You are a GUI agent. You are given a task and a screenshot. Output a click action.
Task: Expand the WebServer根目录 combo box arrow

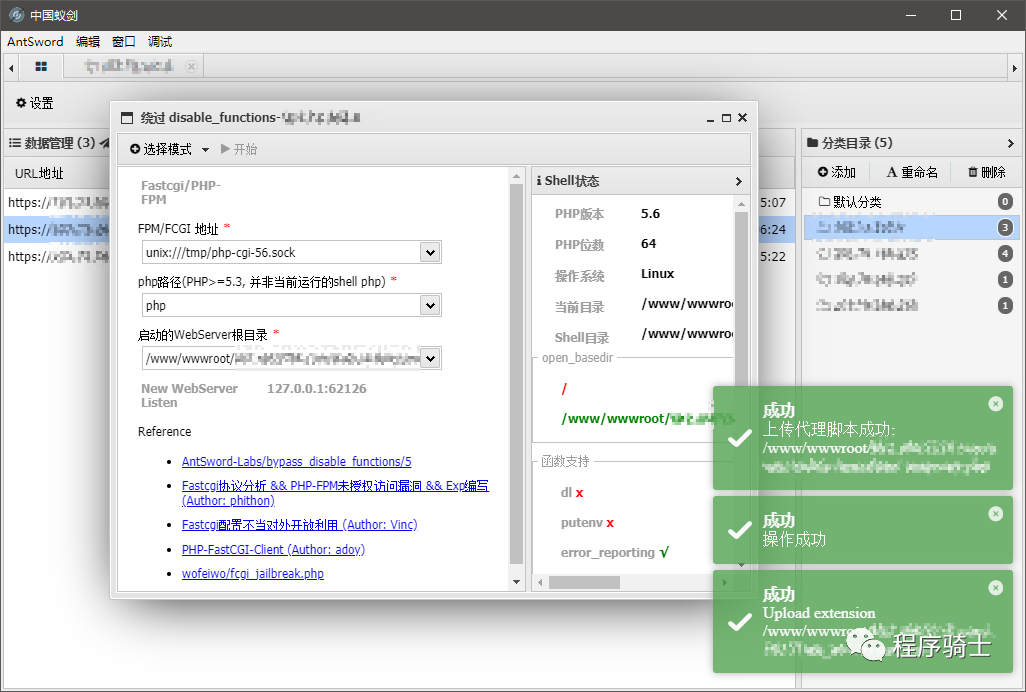tap(430, 358)
